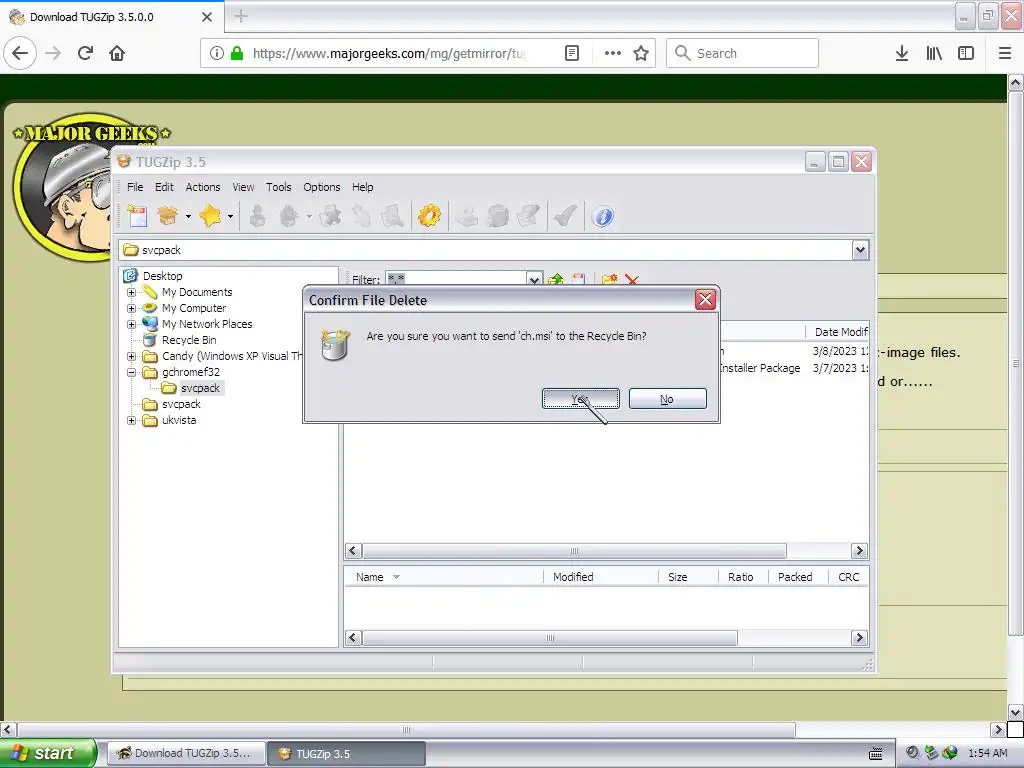This screenshot has height=768, width=1024.
Task: Click the blue info About icon
Action: [603, 216]
